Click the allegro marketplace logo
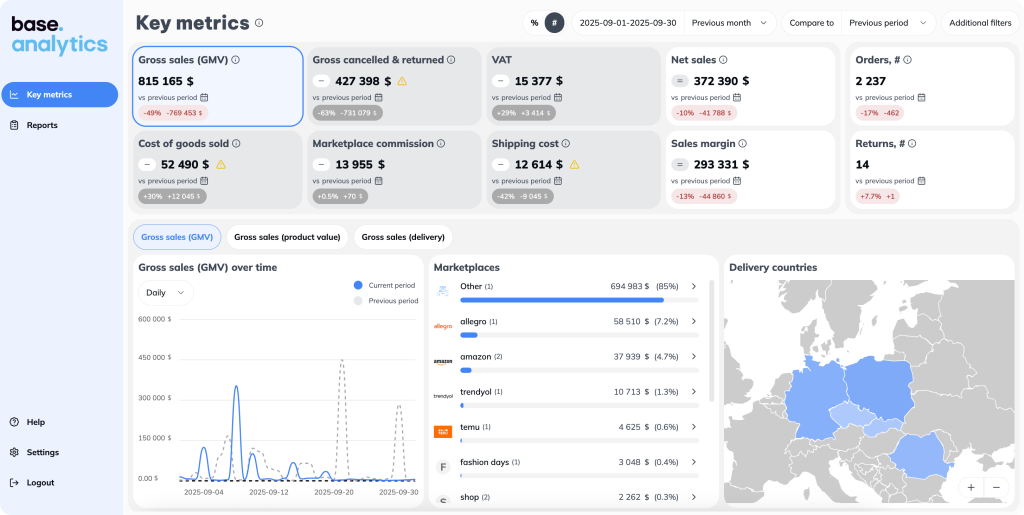 tap(443, 326)
